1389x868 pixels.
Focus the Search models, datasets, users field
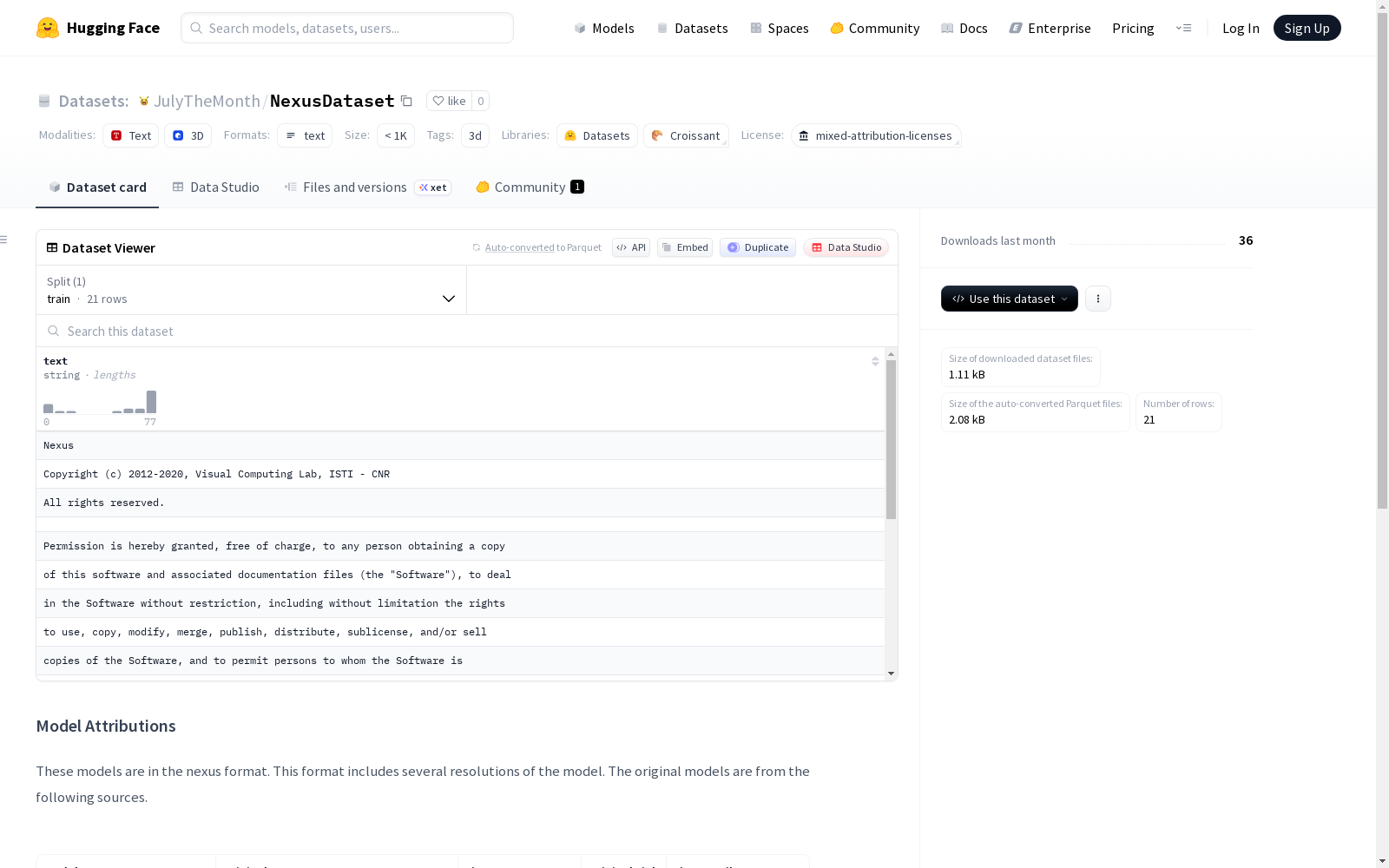tap(347, 28)
